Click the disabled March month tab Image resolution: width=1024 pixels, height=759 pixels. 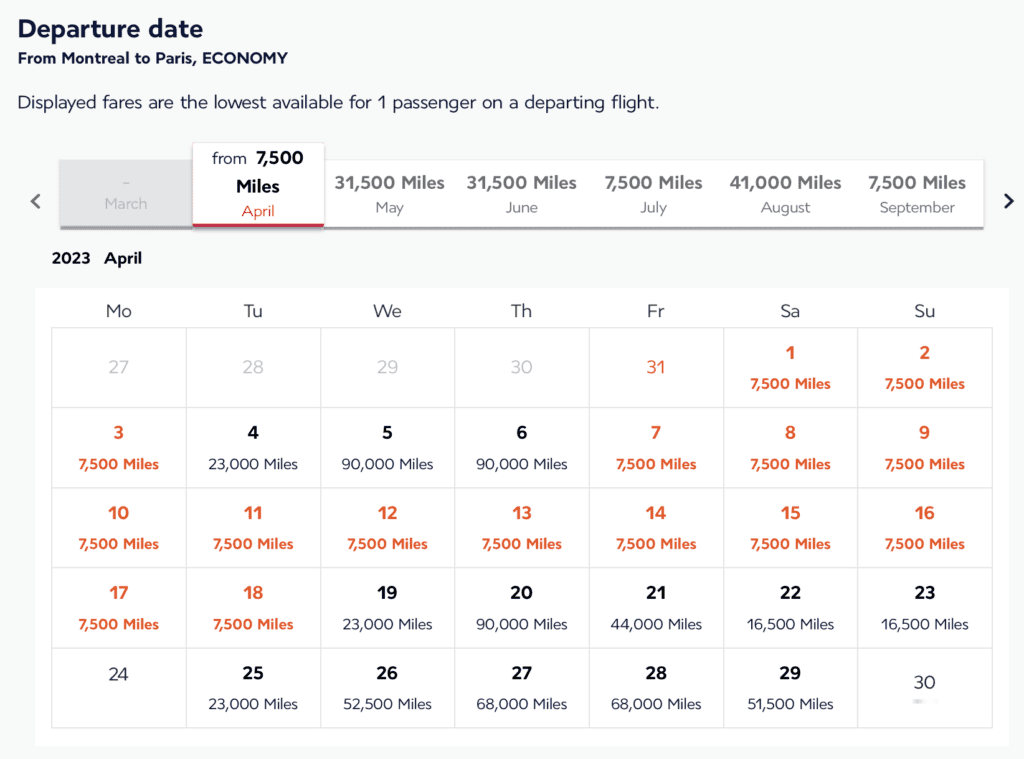click(x=126, y=194)
